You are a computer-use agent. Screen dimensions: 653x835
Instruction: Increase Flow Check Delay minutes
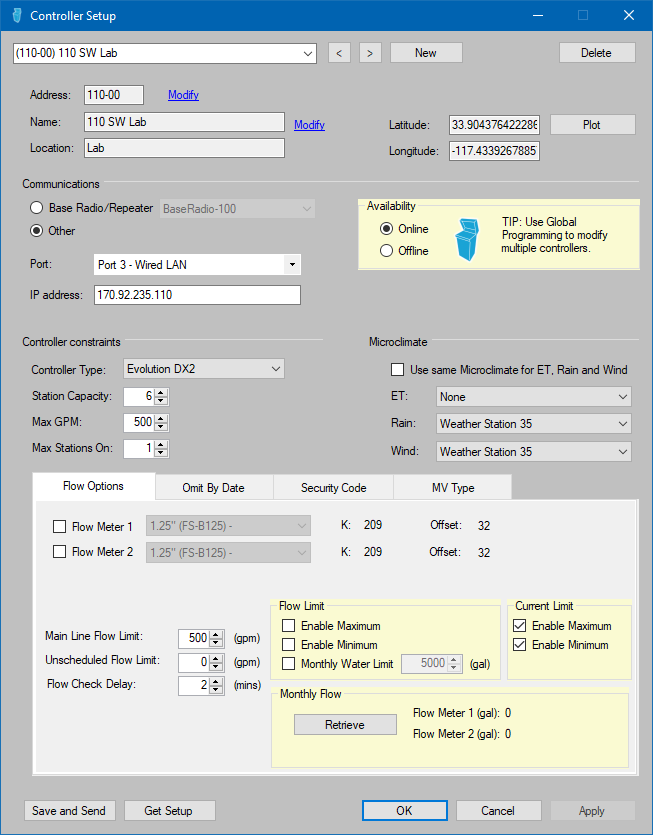tap(216, 681)
